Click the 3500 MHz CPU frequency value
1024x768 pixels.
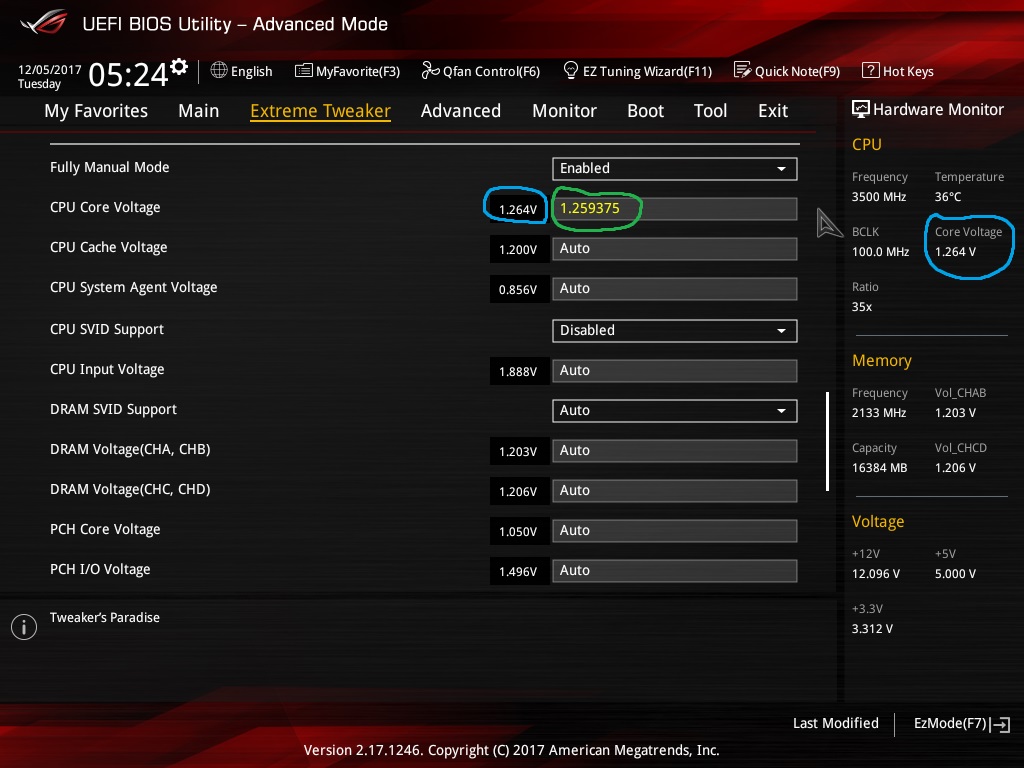coord(879,197)
